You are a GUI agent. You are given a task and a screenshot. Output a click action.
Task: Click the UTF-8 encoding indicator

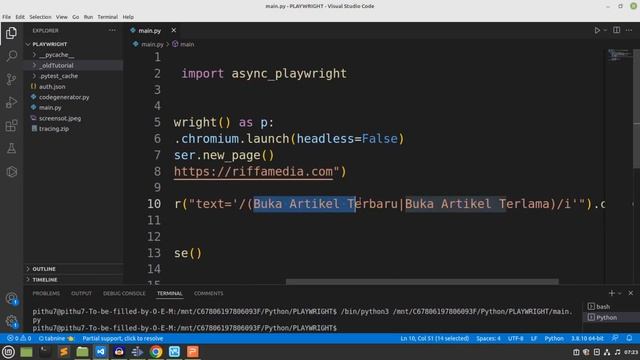(x=516, y=338)
